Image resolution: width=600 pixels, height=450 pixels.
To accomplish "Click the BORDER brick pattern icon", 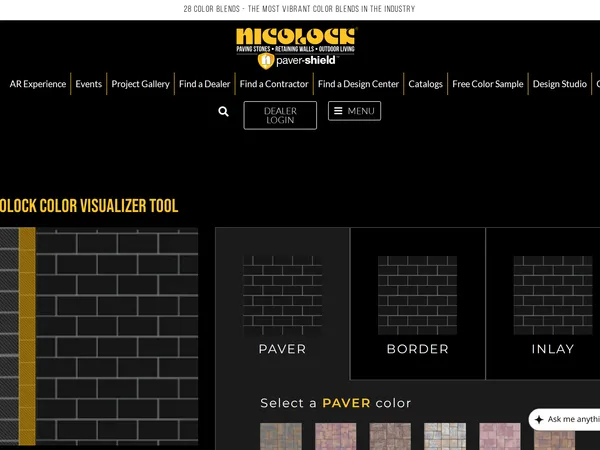I will 417,295.
